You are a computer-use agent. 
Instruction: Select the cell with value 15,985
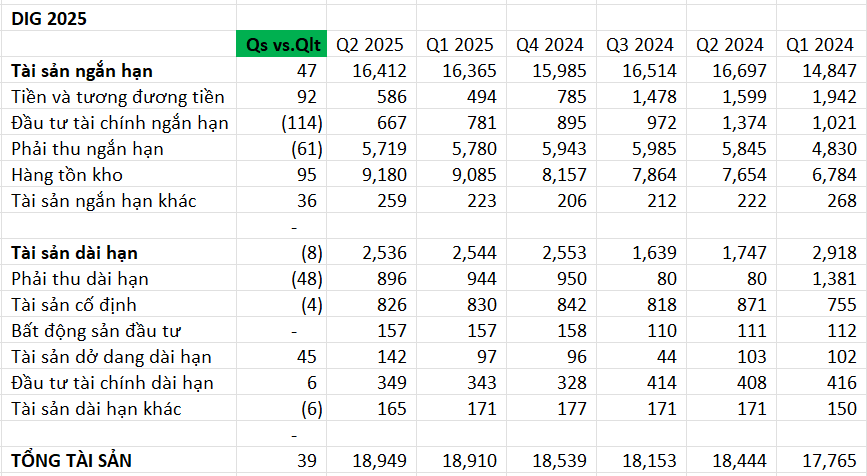pos(551,71)
